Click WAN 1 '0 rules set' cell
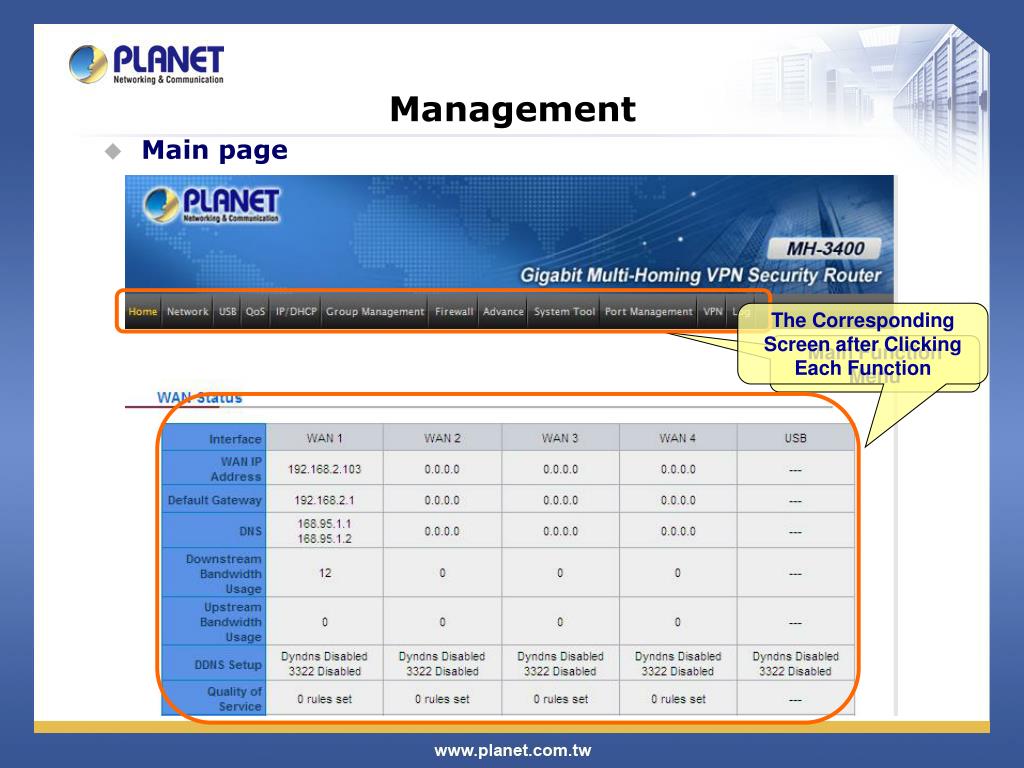Screen dimensions: 1024x768 pos(325,699)
